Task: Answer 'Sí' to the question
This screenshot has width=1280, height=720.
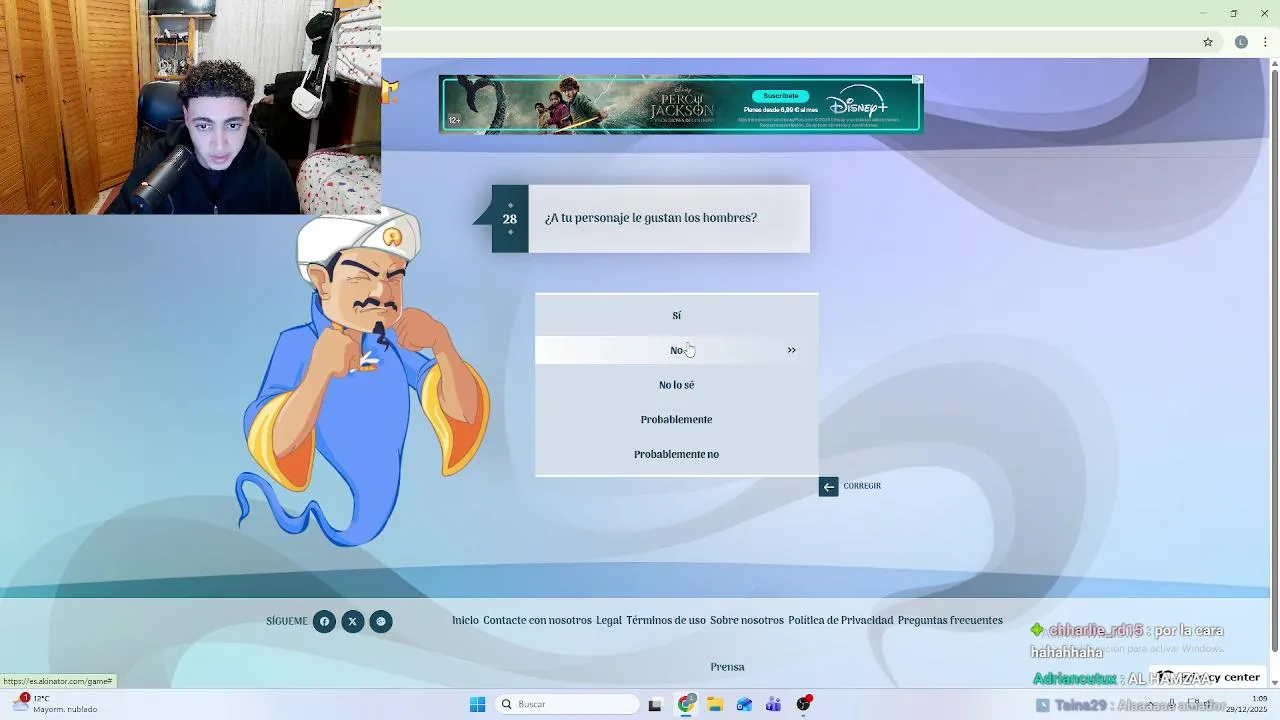Action: (x=676, y=315)
